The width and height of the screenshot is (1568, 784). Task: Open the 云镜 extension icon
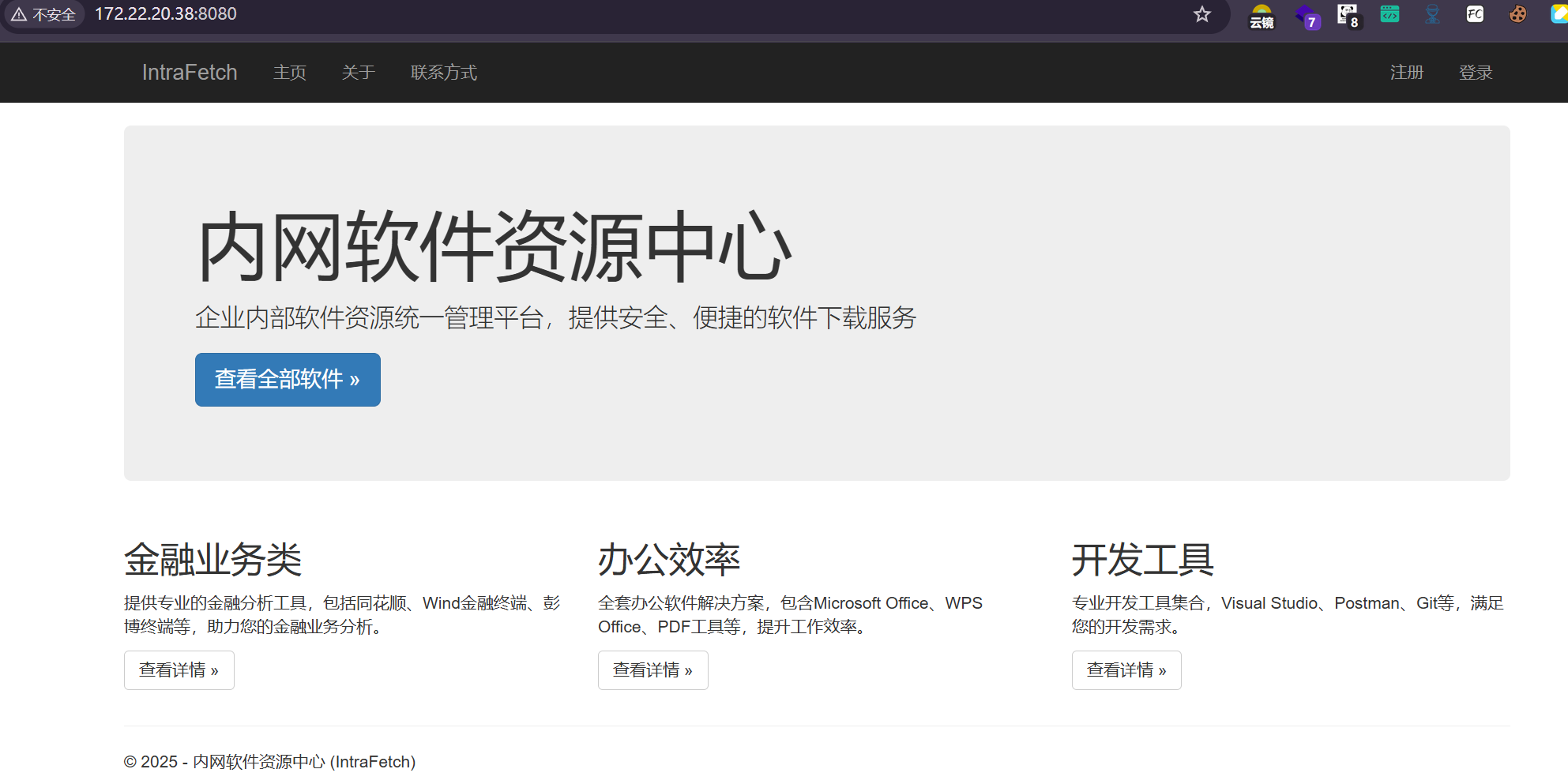click(1262, 16)
